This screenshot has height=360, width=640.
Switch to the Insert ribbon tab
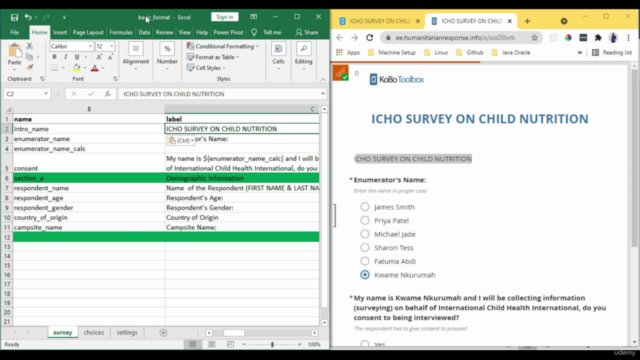[60, 32]
